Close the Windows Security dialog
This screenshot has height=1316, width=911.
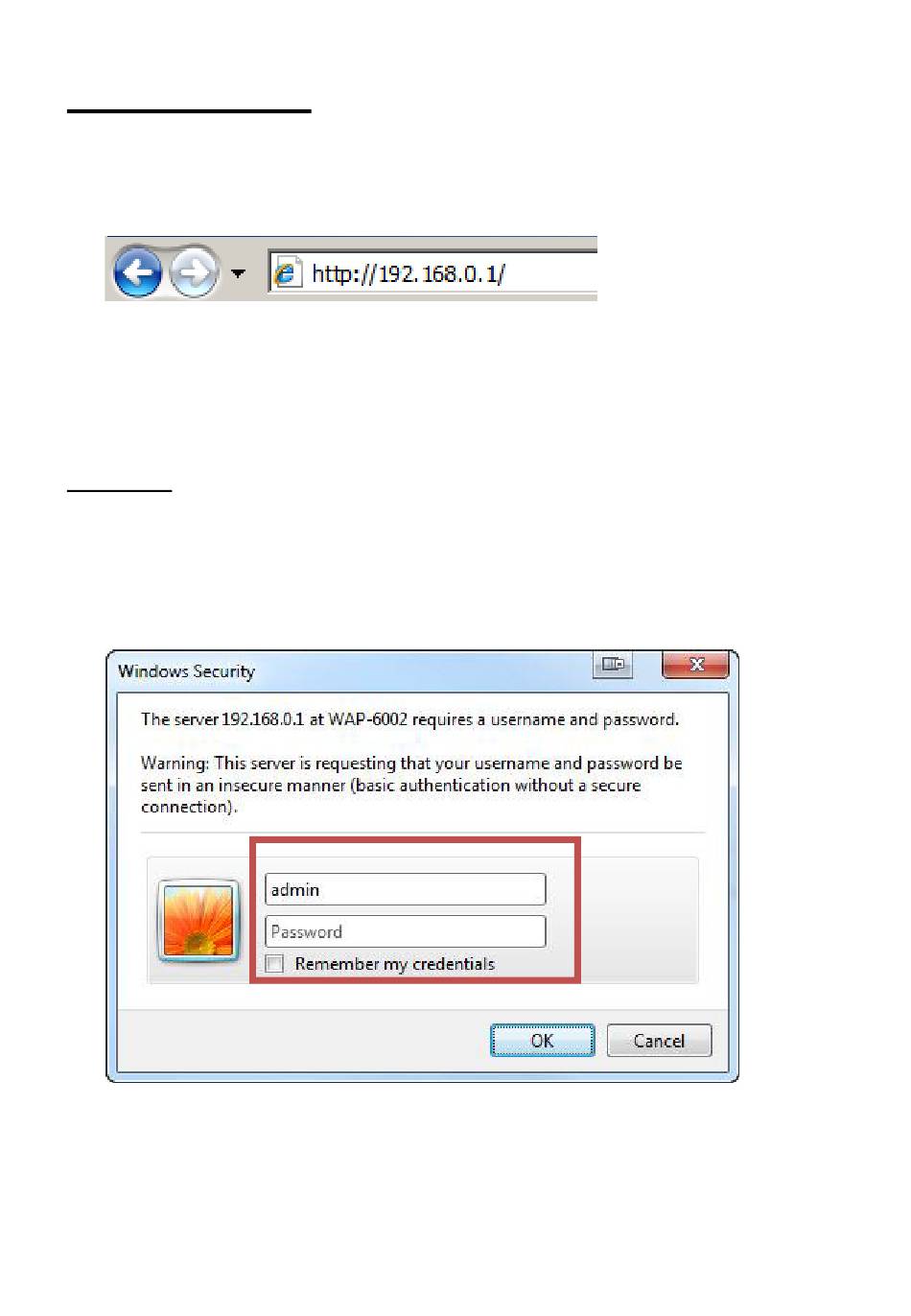pos(696,664)
